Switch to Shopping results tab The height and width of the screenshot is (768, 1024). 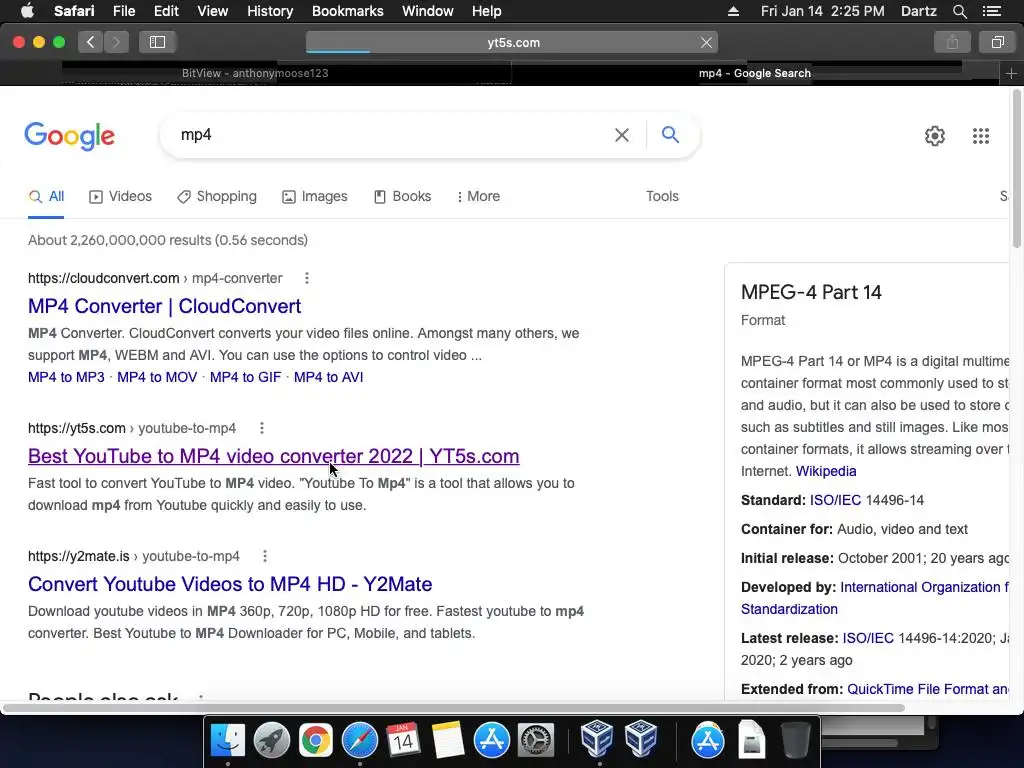click(x=217, y=197)
